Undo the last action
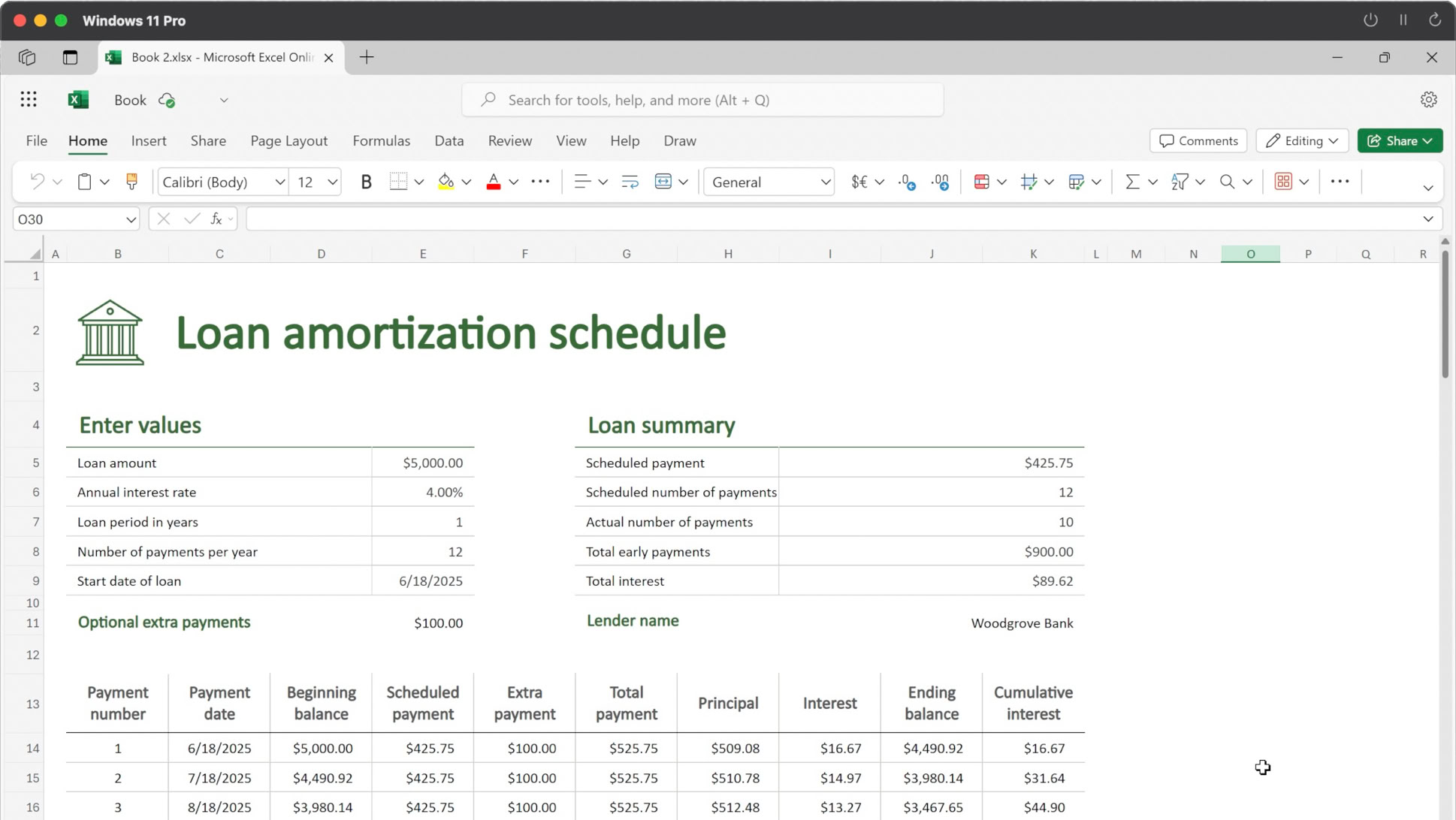This screenshot has height=820, width=1456. (36, 181)
